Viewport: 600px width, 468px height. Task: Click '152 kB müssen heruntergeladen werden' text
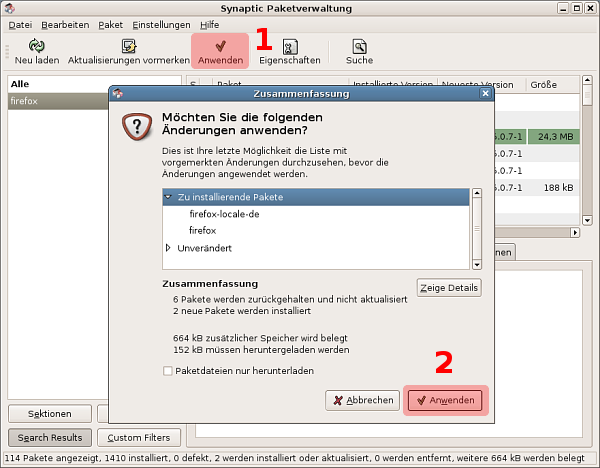coord(261,350)
